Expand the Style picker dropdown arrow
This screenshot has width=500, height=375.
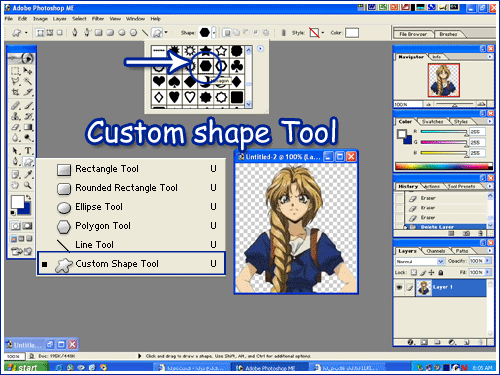[323, 33]
